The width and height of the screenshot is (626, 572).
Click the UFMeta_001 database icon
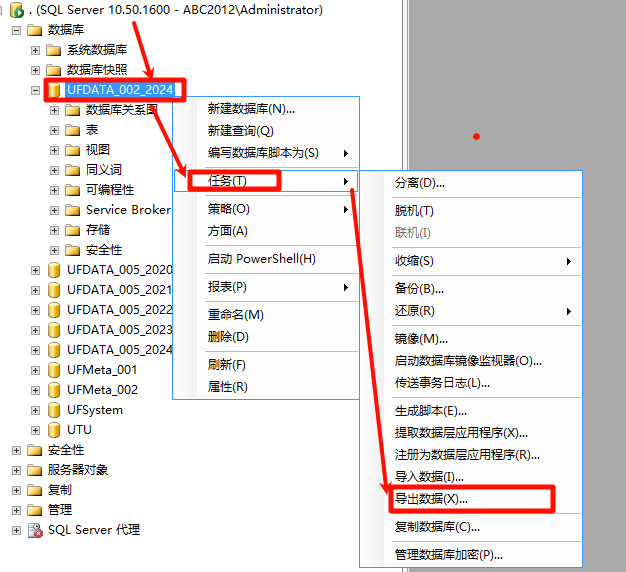[x=54, y=370]
